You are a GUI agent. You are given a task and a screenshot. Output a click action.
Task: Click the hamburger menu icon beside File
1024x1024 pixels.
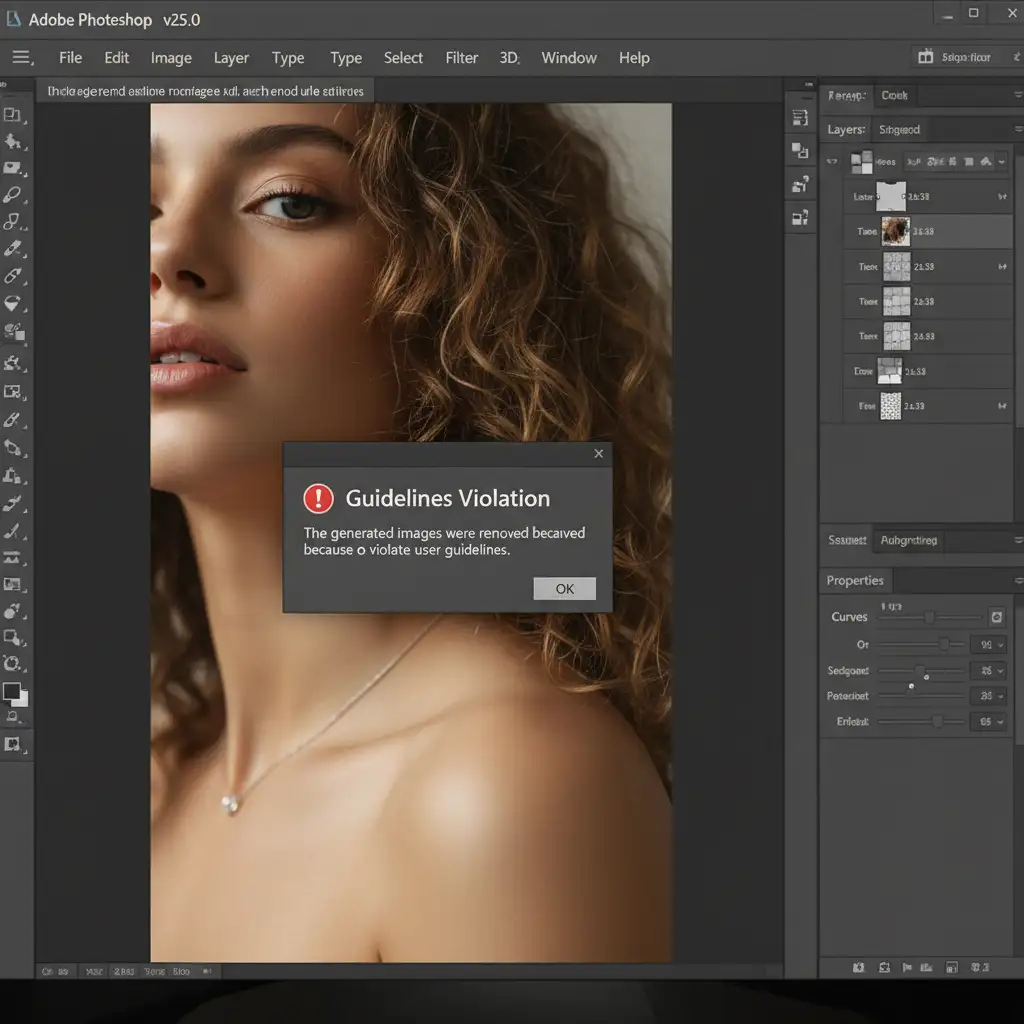pos(22,58)
